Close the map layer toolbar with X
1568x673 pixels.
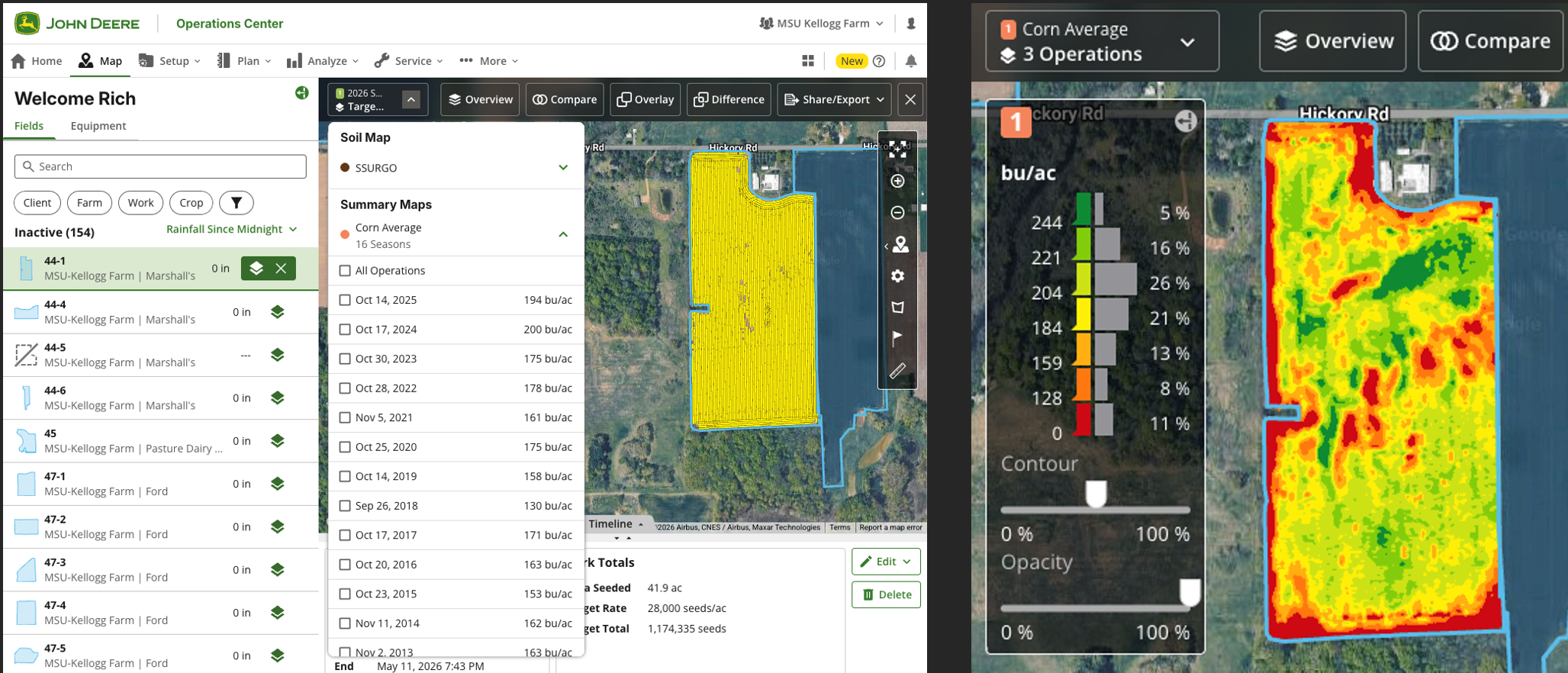tap(910, 99)
